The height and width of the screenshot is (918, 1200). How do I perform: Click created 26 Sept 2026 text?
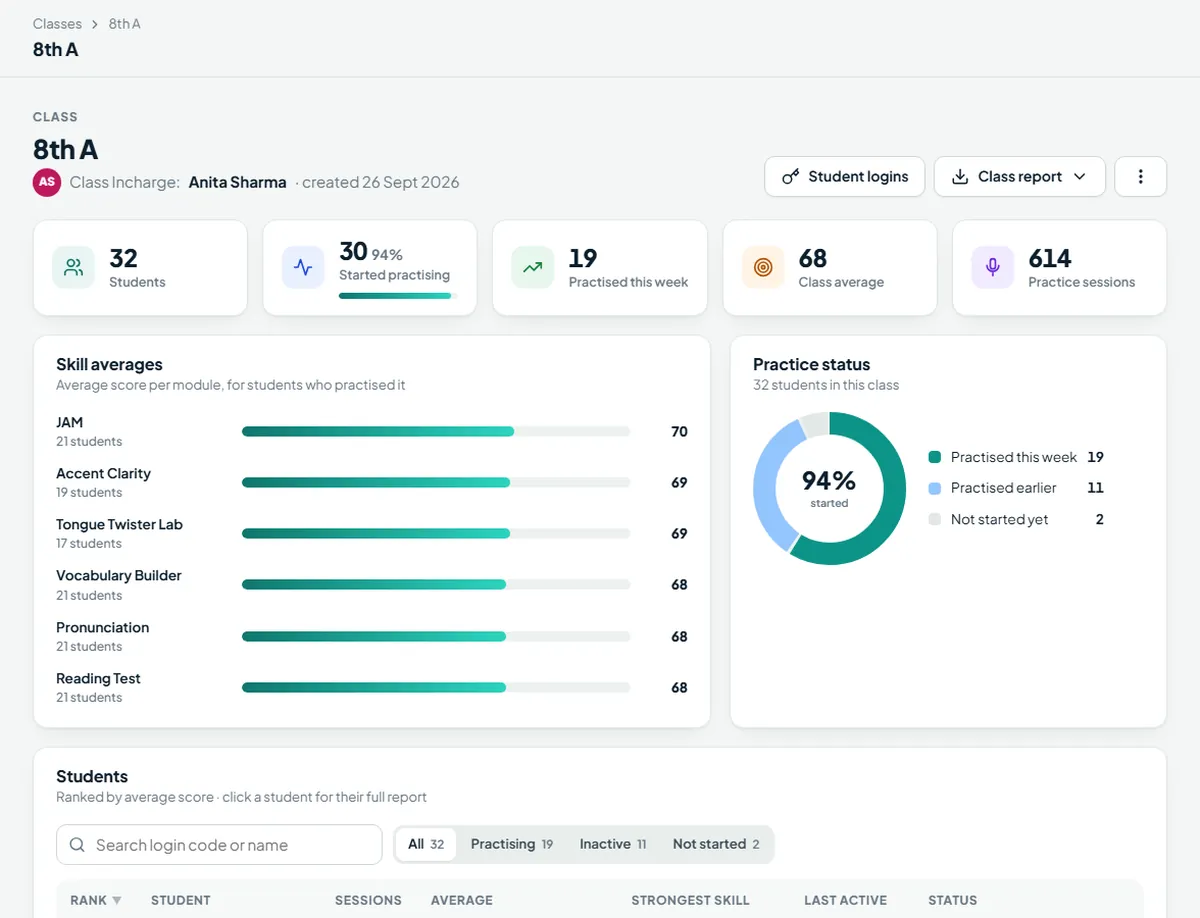coord(380,182)
